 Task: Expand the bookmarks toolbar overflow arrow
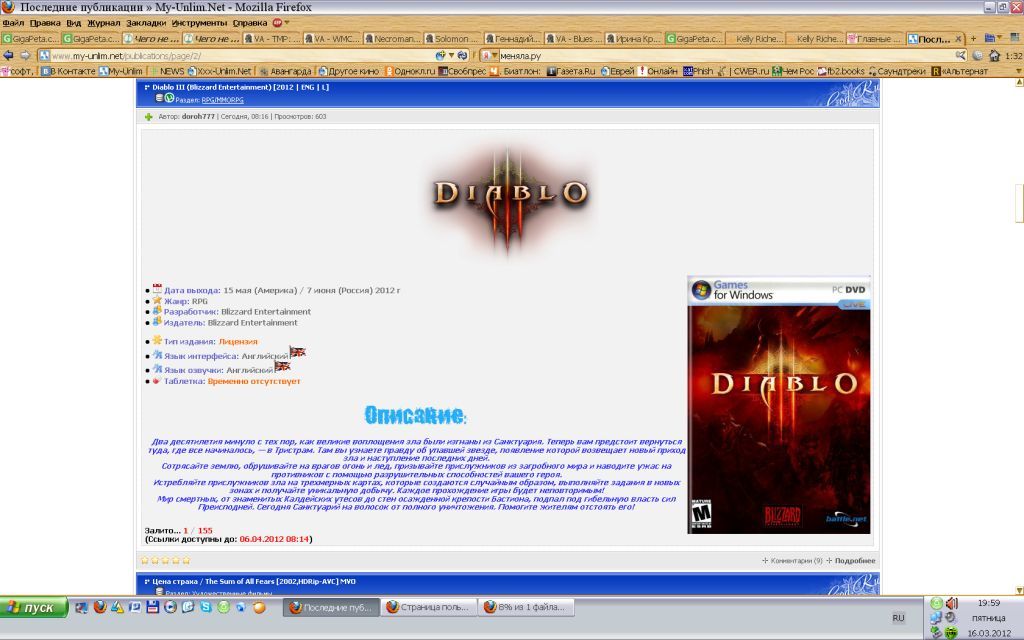[1019, 71]
